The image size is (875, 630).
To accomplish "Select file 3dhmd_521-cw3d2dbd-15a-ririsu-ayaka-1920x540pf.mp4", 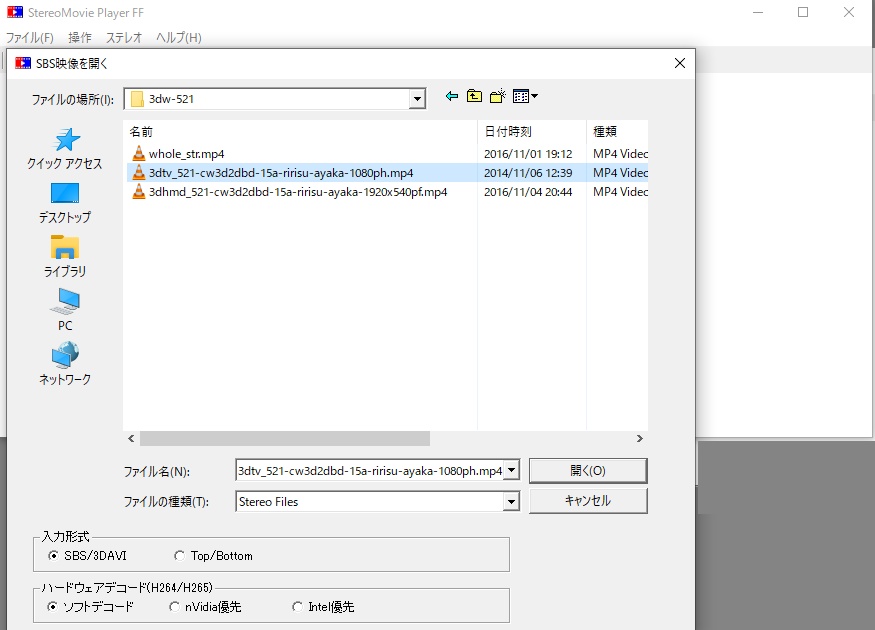I will (298, 191).
